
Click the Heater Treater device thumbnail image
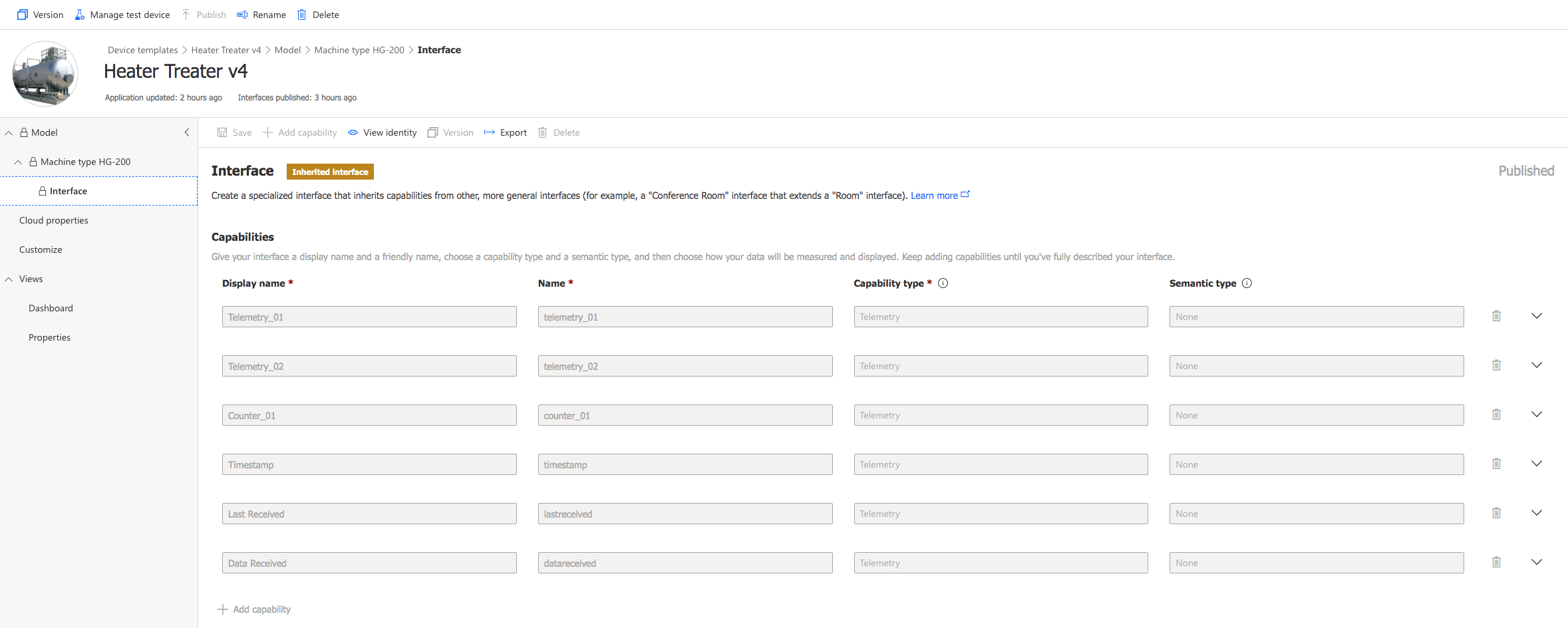45,74
